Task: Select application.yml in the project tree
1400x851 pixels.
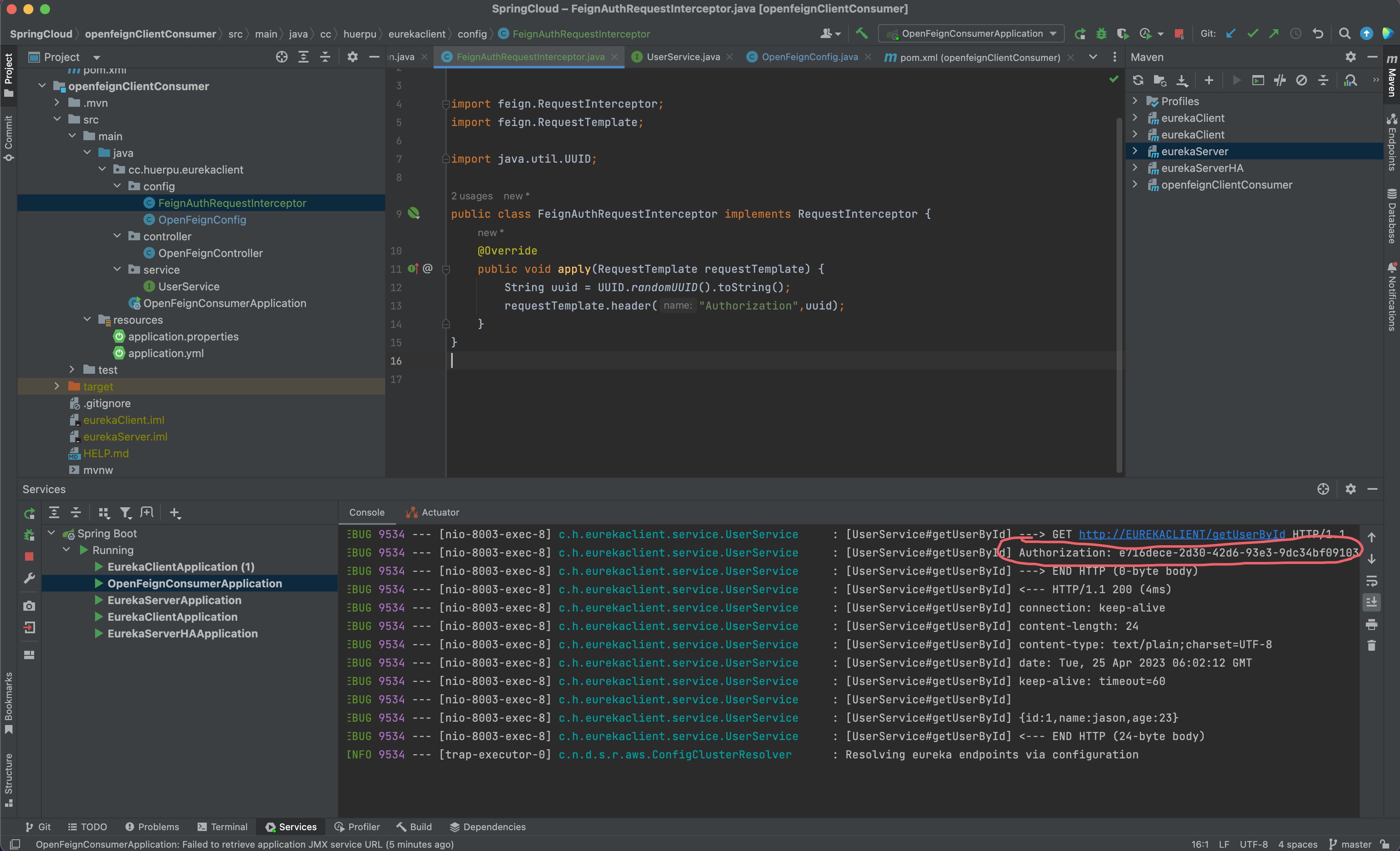Action: 166,353
